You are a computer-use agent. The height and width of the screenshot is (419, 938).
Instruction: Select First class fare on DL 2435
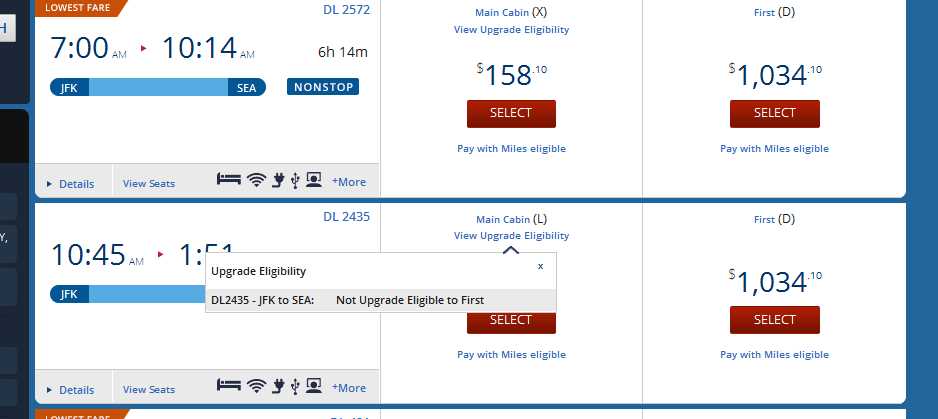tap(774, 320)
